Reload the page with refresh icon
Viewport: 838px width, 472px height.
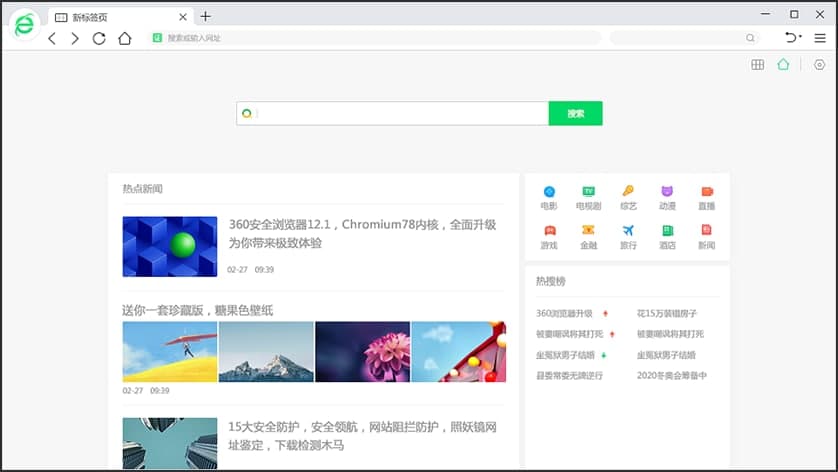[x=99, y=38]
